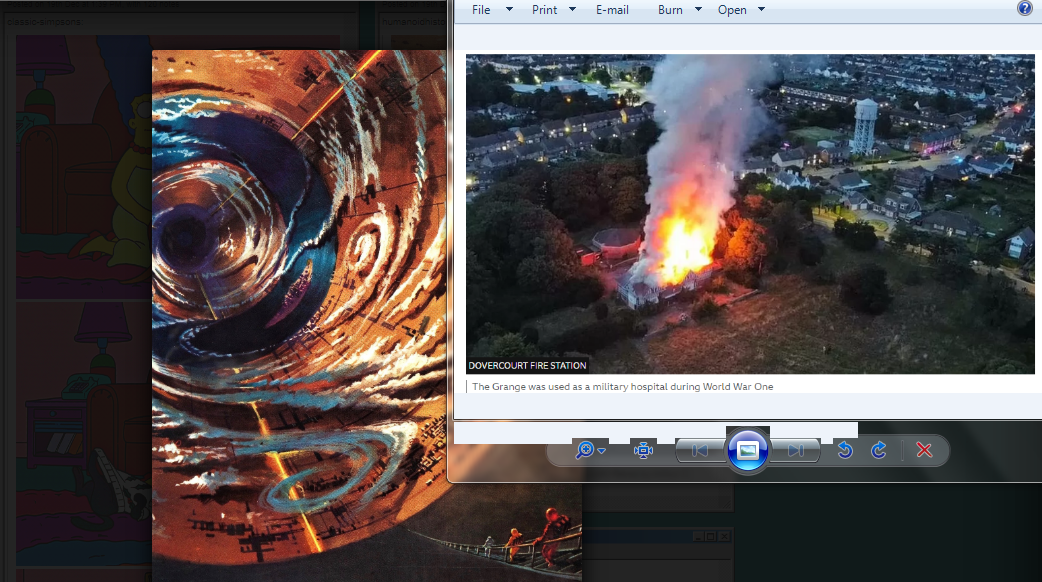Open Photo Viewer help with question mark icon

(1025, 8)
